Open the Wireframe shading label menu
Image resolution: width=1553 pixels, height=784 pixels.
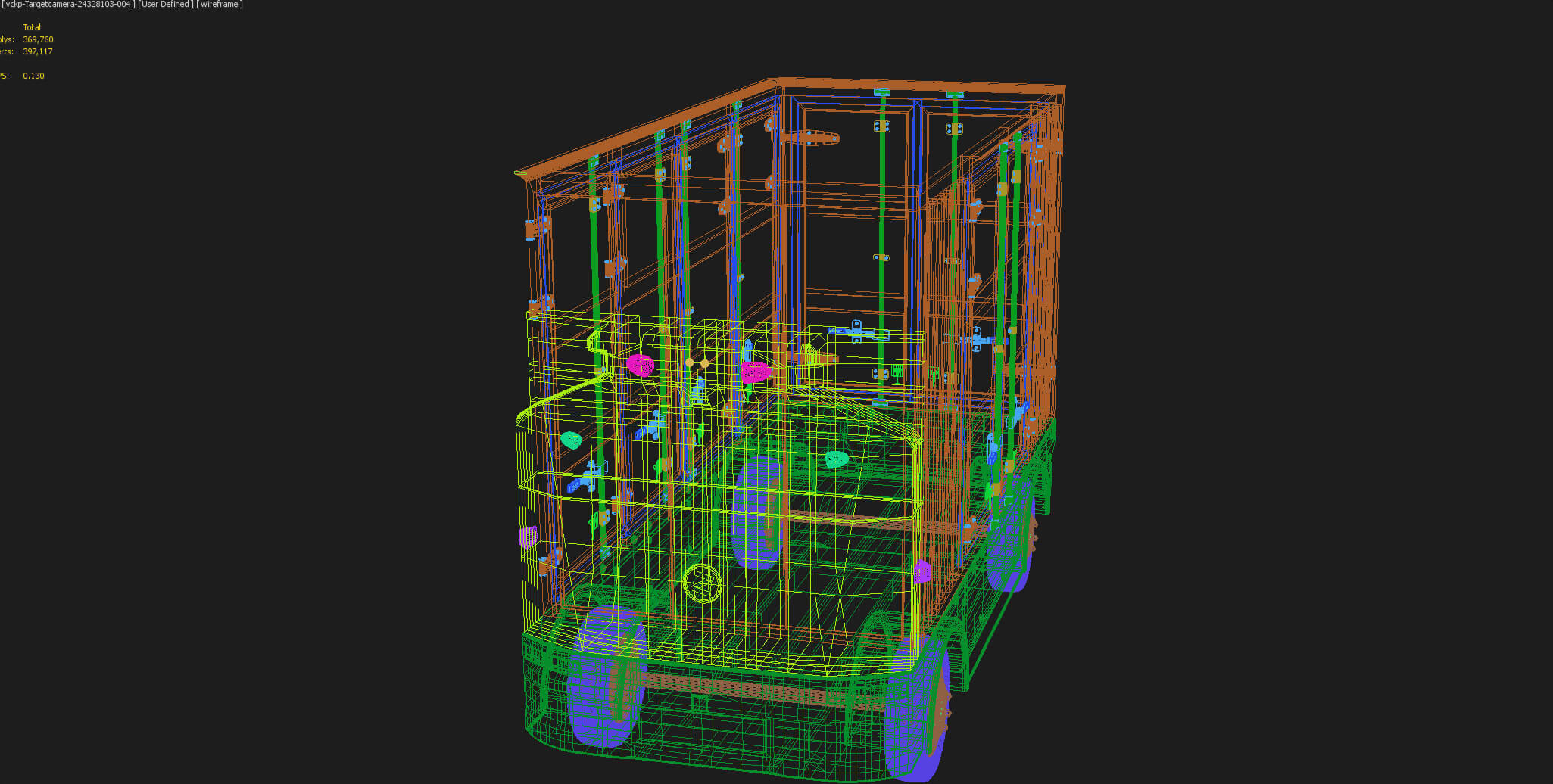[x=220, y=5]
